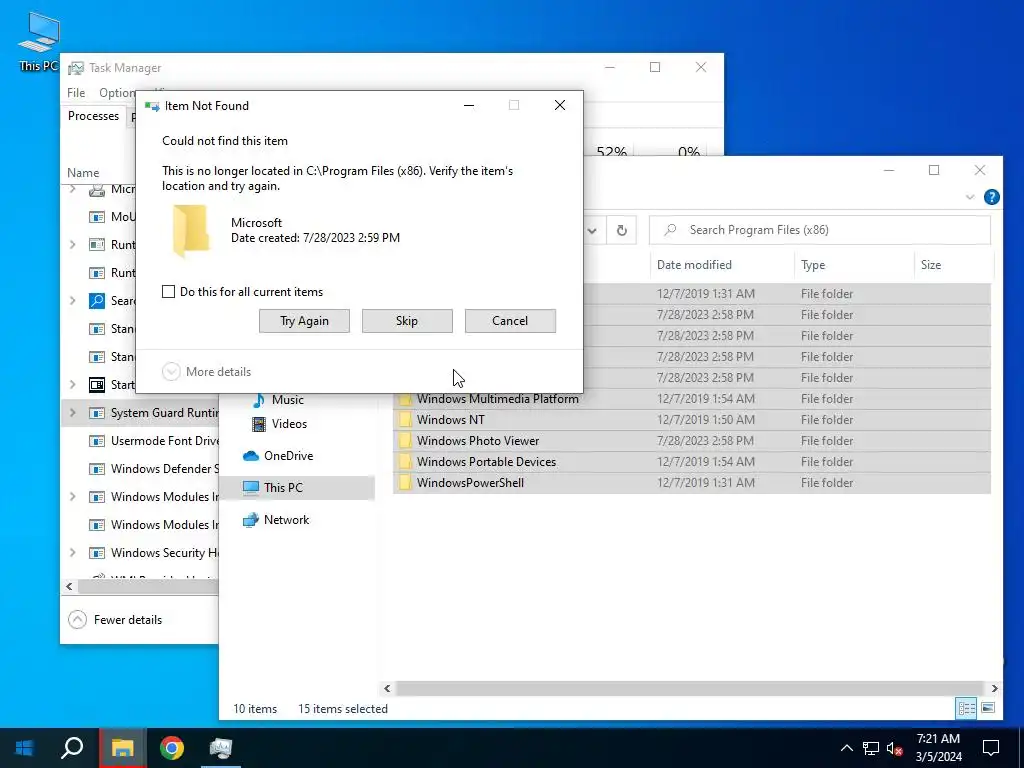Open File Explorer from taskbar

122,748
